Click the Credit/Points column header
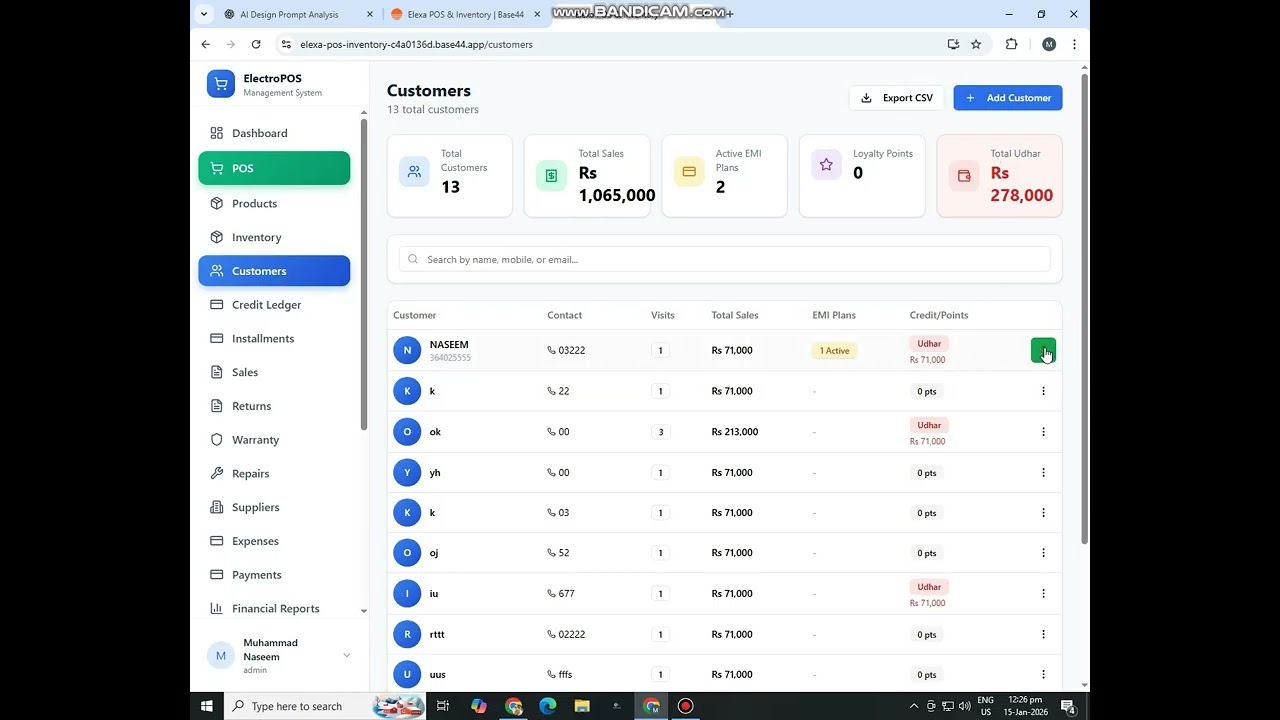The image size is (1280, 720). [939, 315]
